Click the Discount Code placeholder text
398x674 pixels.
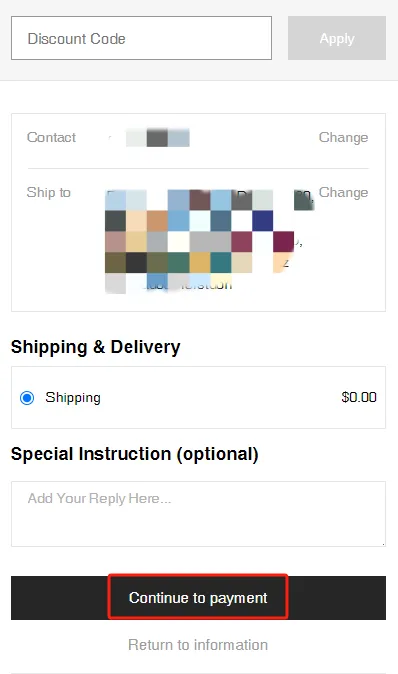point(77,39)
